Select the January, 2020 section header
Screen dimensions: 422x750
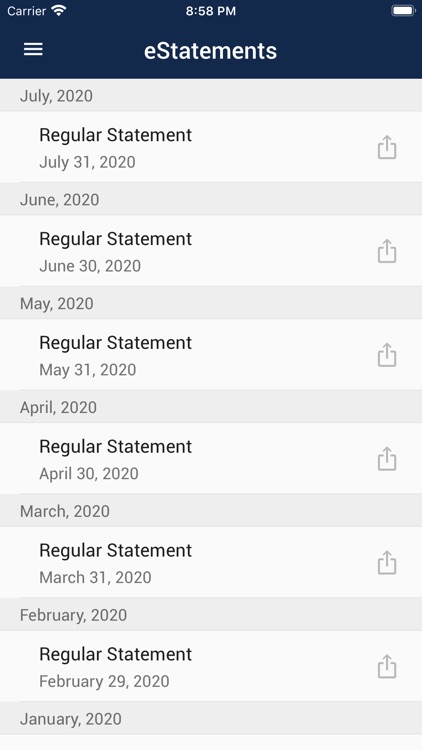(211, 718)
